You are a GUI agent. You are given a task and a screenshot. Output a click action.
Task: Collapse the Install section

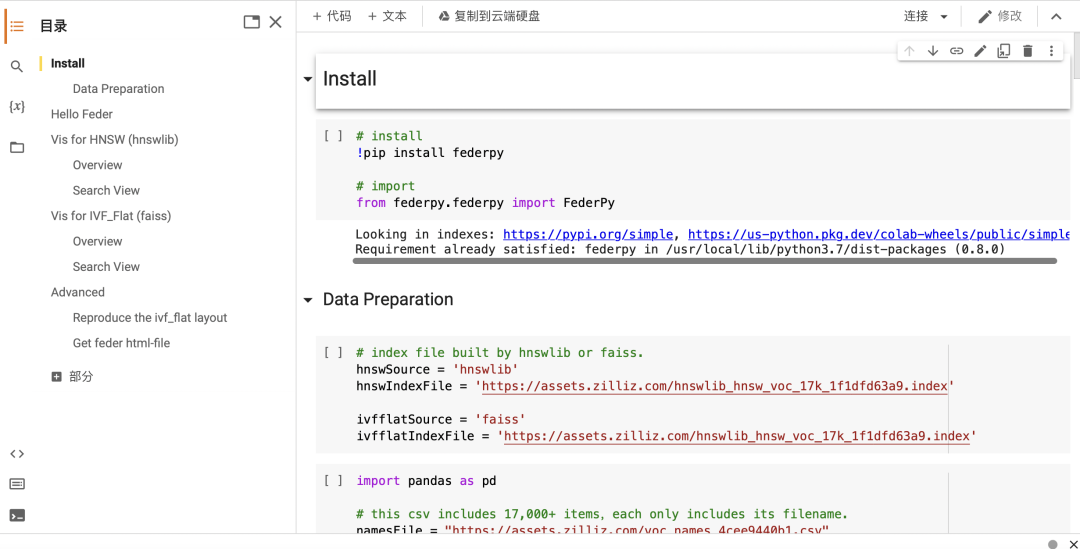coord(308,79)
